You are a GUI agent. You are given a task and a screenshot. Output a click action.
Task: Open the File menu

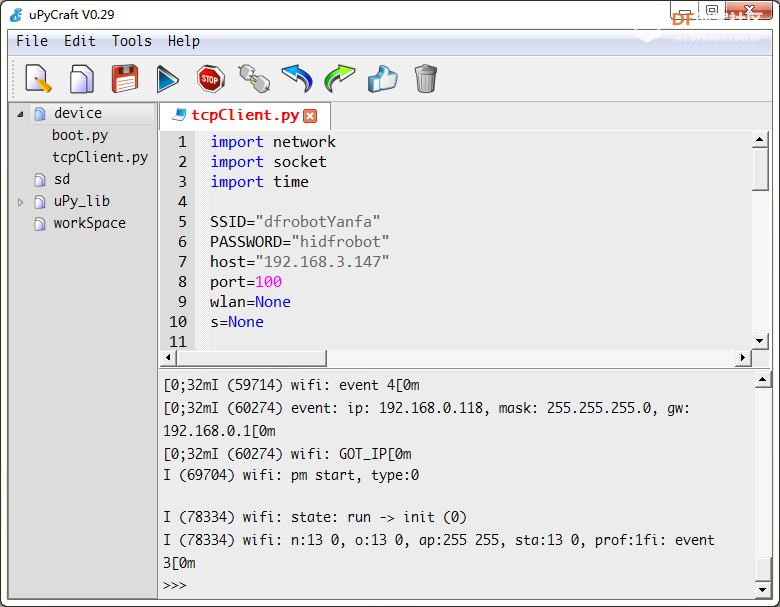point(32,41)
